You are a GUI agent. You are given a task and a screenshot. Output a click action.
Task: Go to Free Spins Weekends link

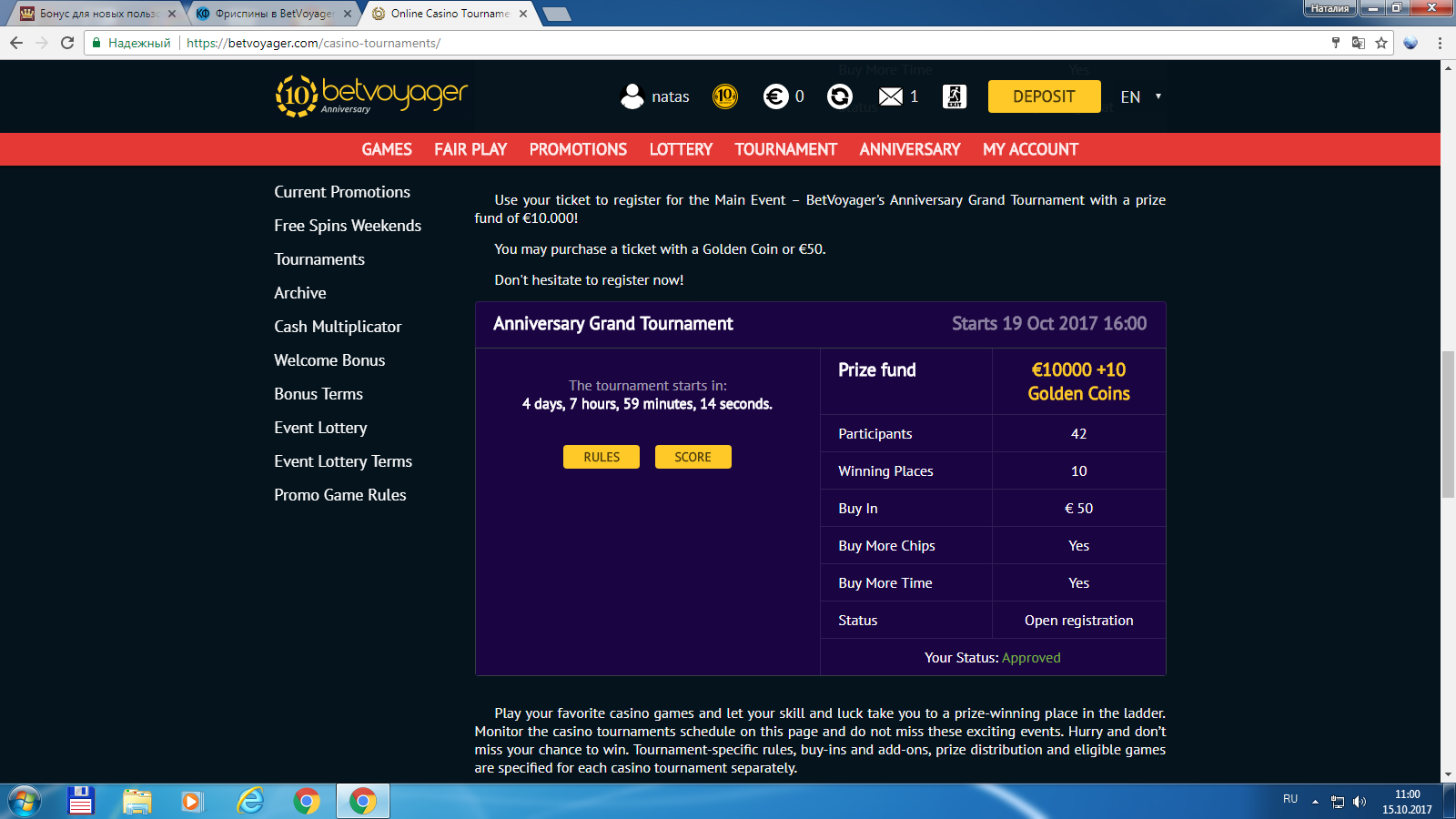tap(348, 226)
